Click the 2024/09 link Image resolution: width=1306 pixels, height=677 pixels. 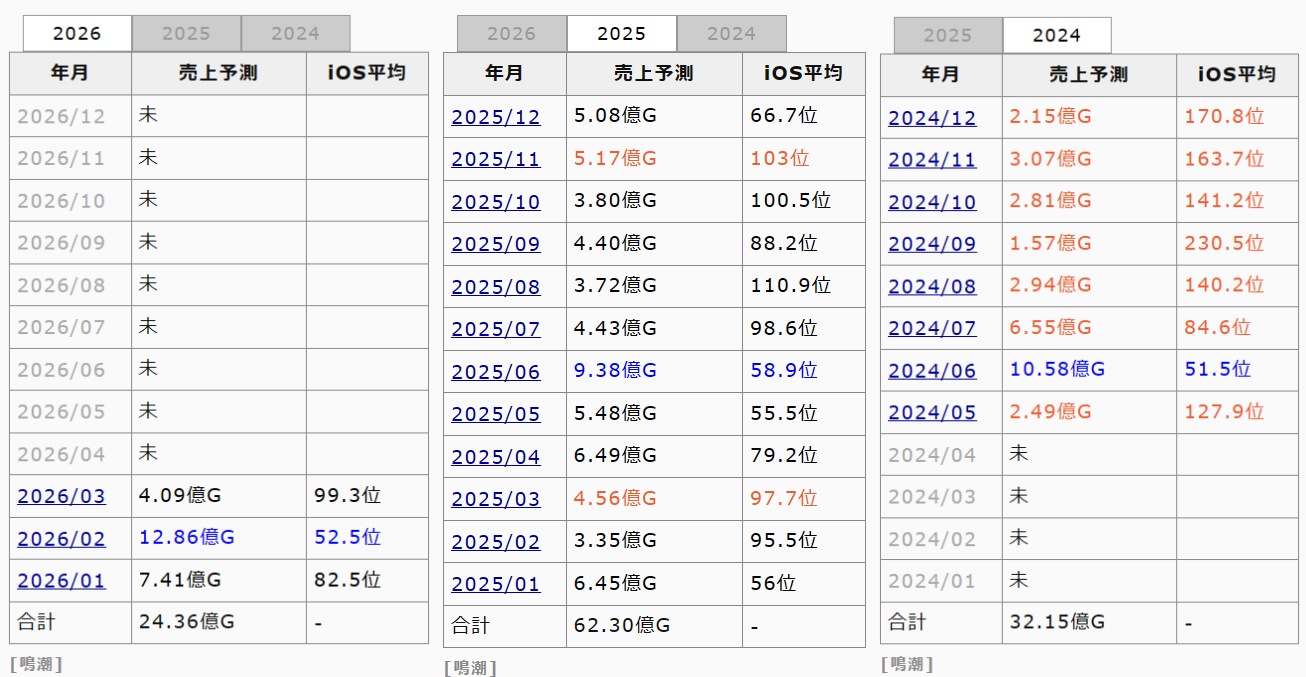(x=931, y=245)
